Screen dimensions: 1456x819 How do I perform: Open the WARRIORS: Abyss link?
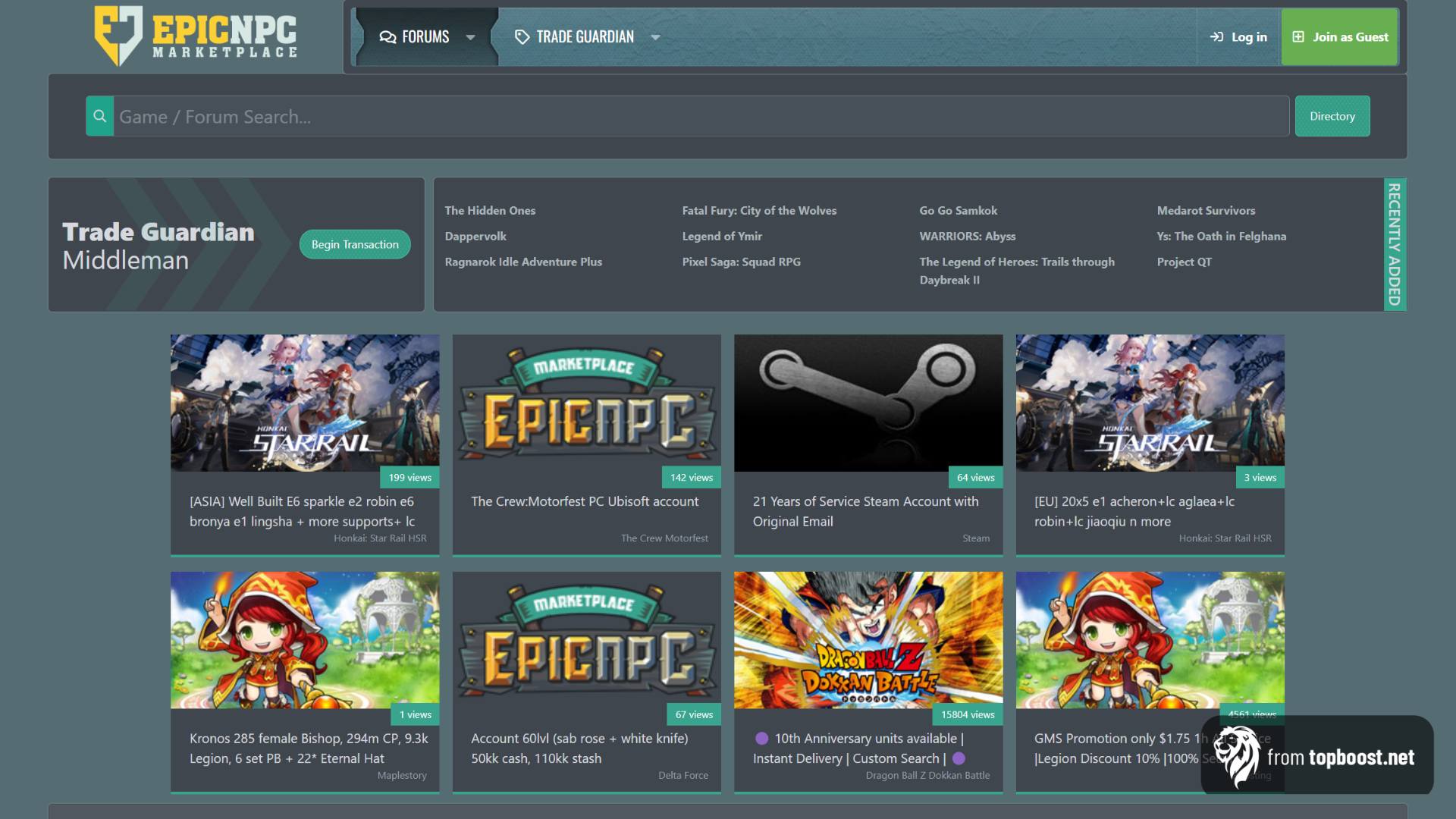click(x=968, y=236)
